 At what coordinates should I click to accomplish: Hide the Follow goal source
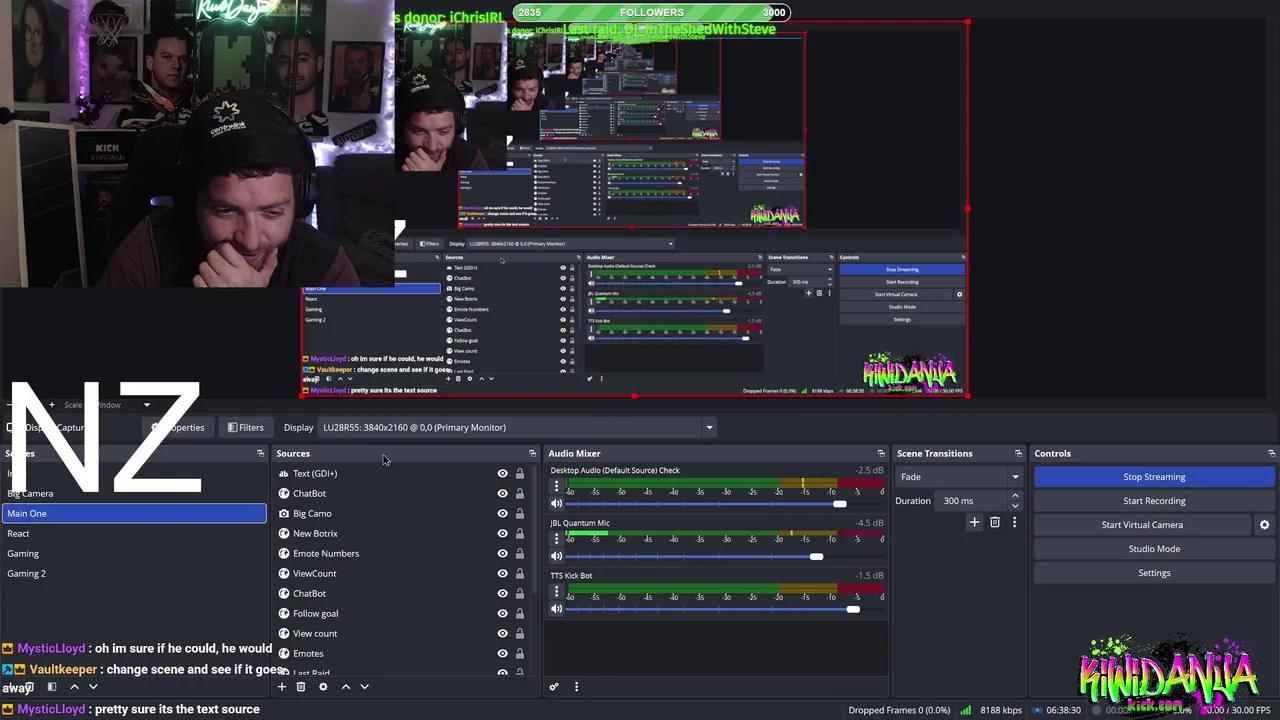tap(502, 614)
